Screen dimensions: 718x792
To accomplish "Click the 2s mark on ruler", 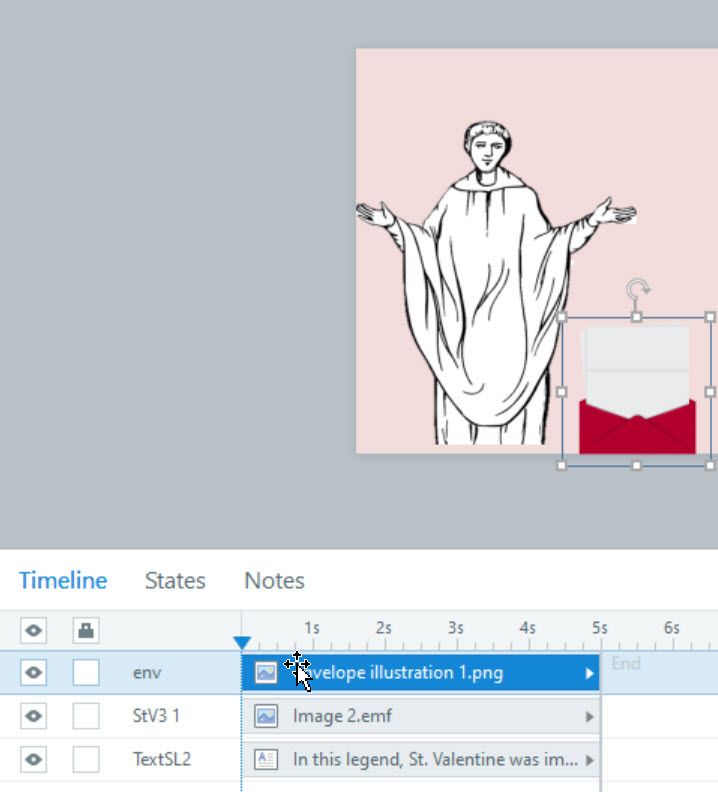I will [x=384, y=628].
